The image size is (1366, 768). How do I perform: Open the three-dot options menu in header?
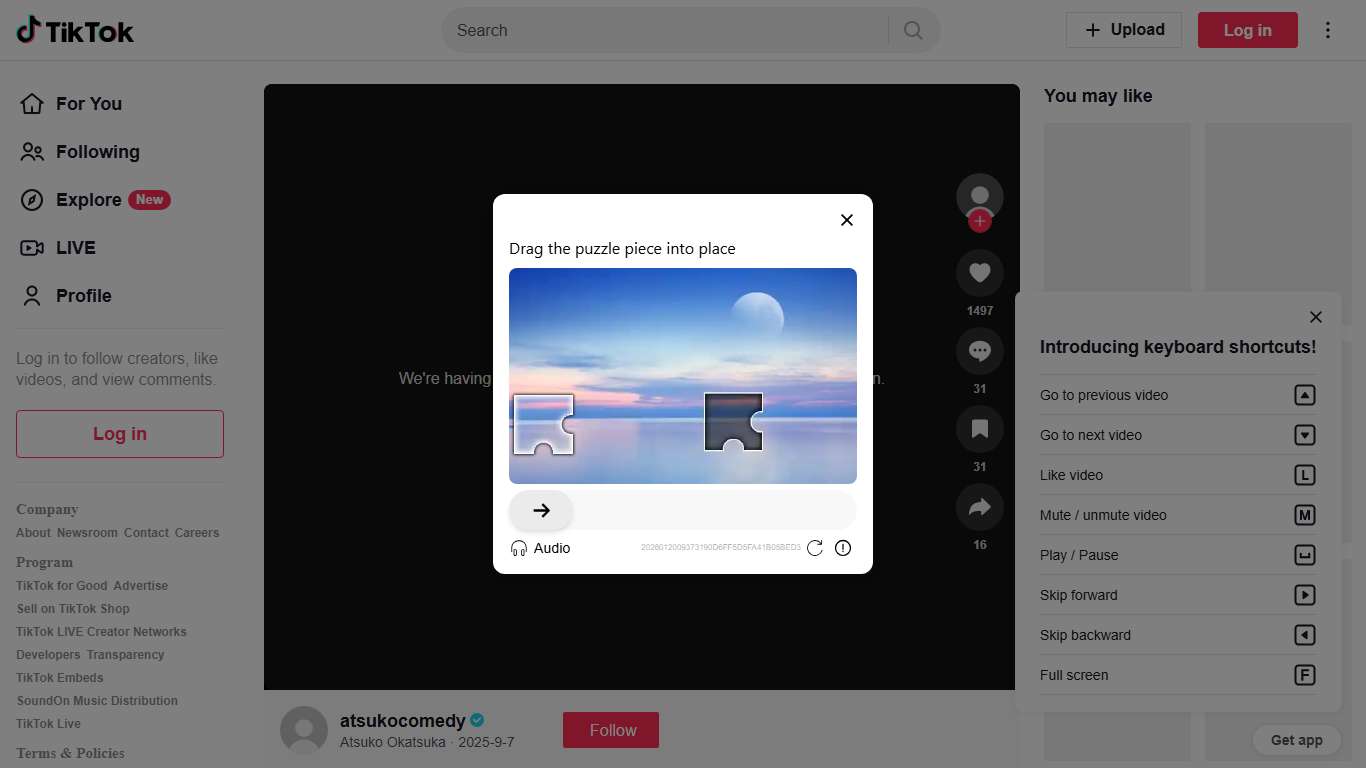pos(1328,30)
